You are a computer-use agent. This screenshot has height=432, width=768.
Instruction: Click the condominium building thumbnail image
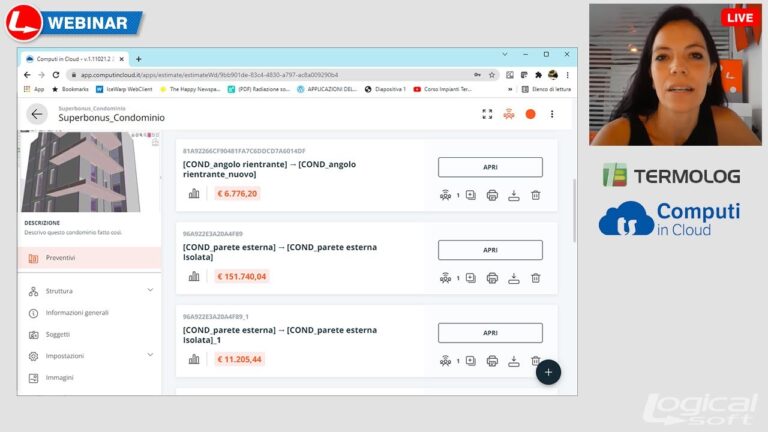(90, 171)
